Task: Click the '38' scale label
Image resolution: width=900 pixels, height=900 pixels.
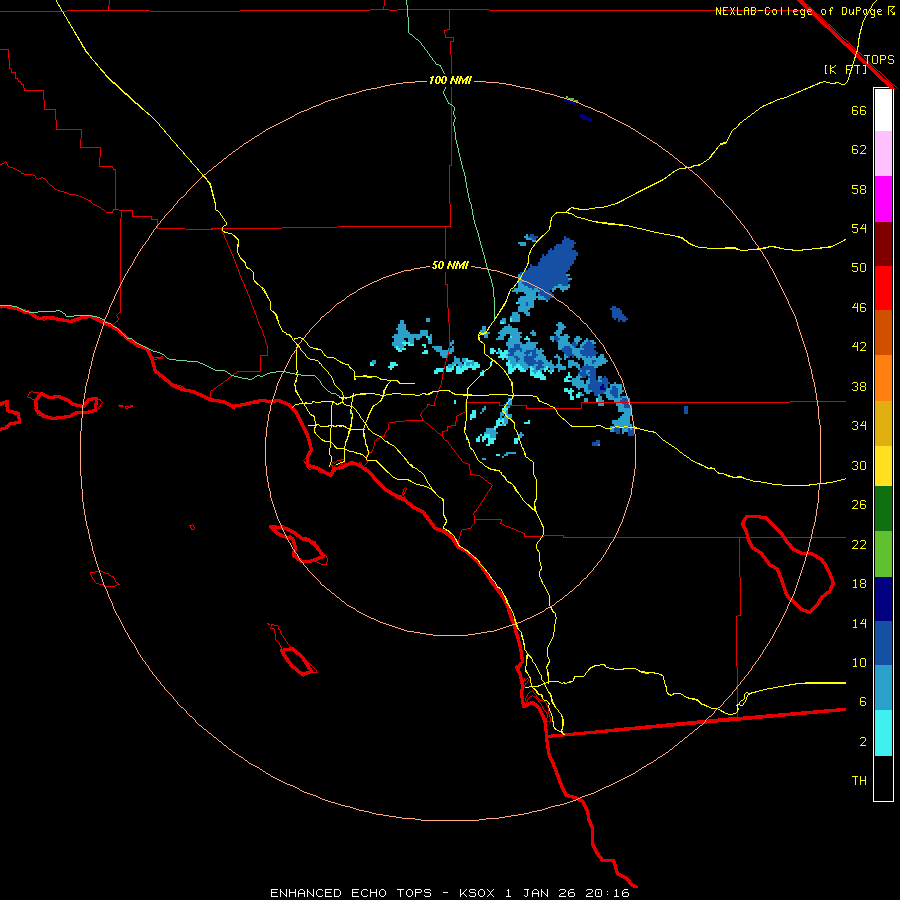Action: point(859,387)
